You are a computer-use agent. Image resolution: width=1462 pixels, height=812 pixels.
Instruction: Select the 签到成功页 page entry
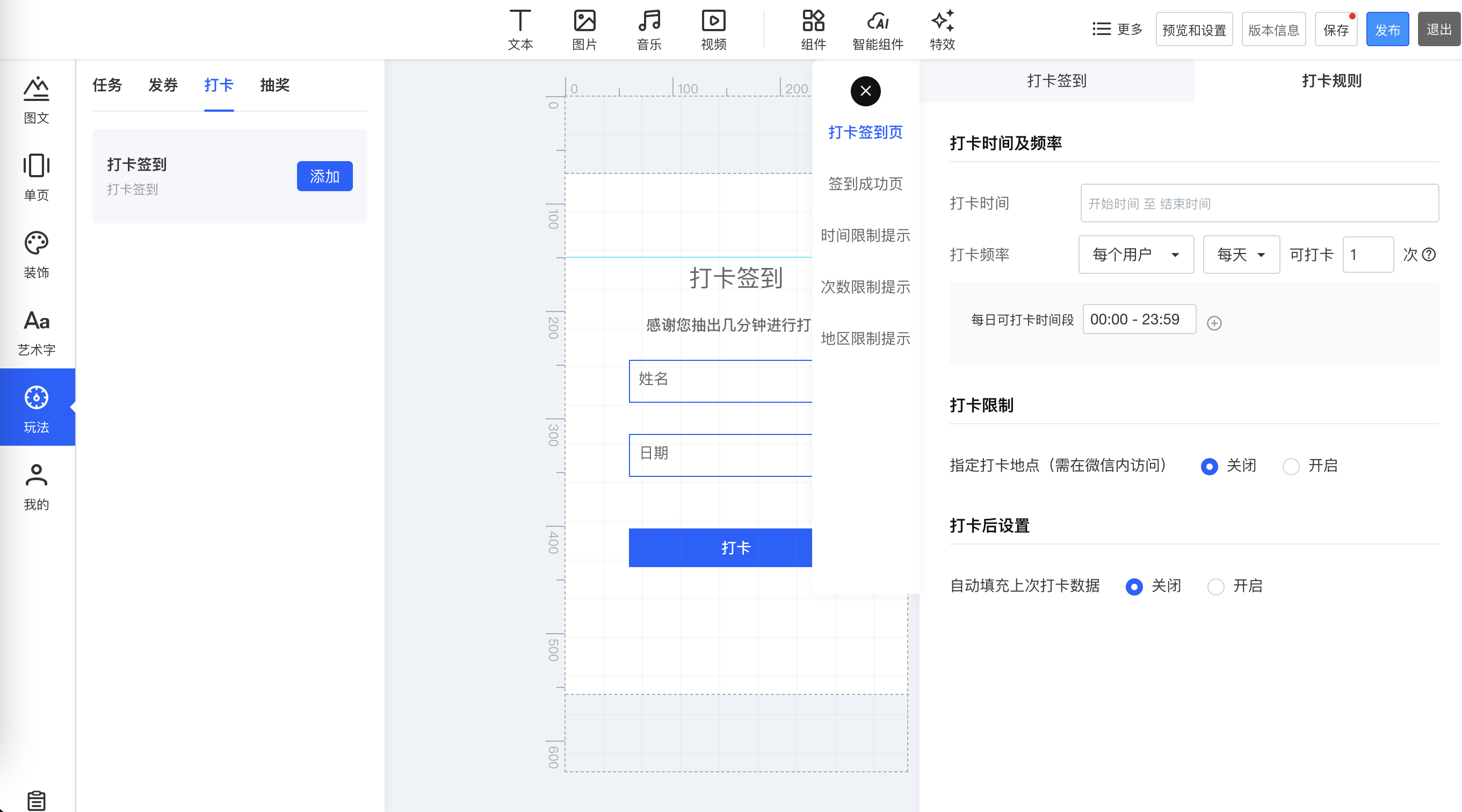click(x=865, y=184)
